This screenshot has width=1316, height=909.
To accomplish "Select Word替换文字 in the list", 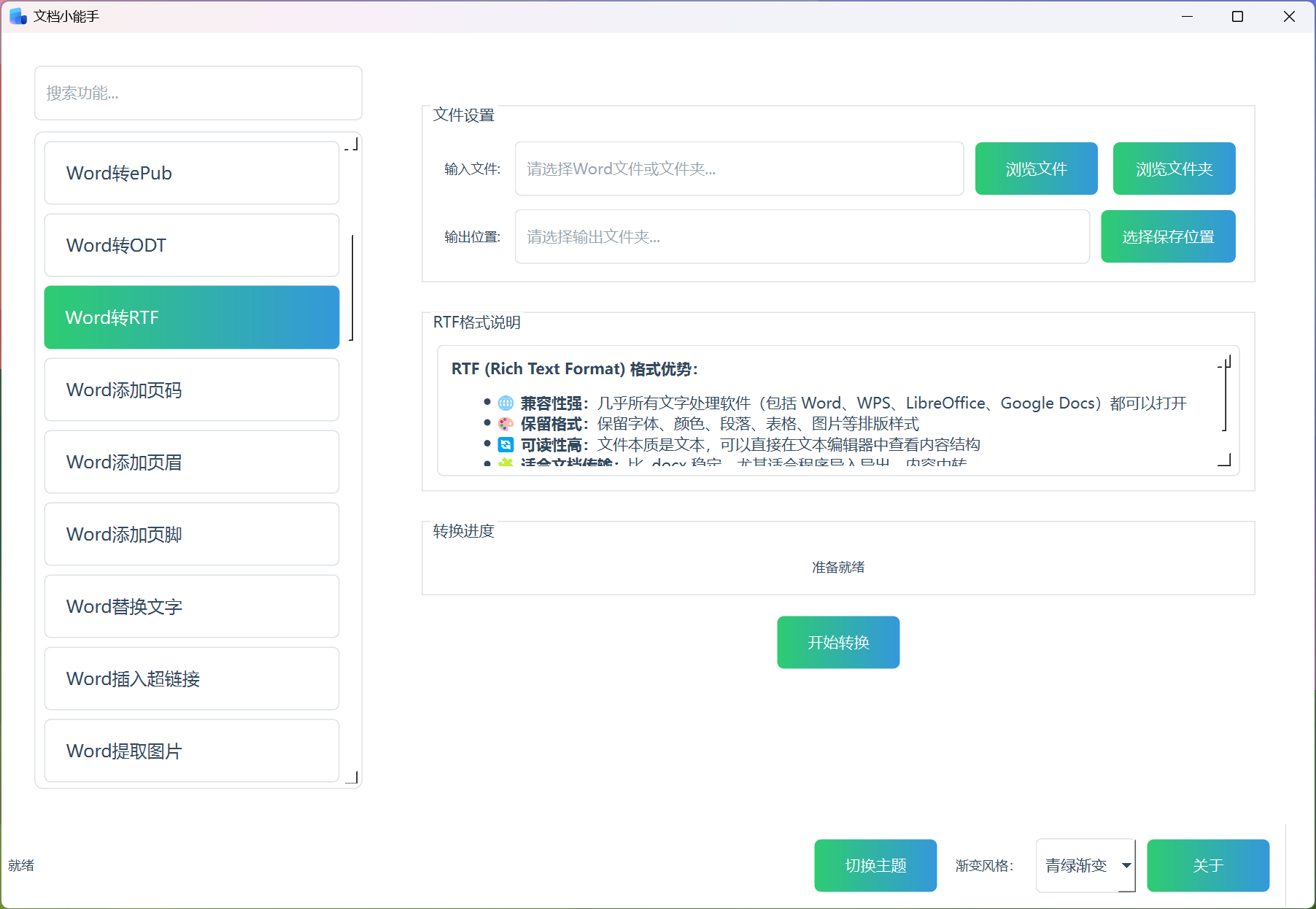I will click(192, 606).
